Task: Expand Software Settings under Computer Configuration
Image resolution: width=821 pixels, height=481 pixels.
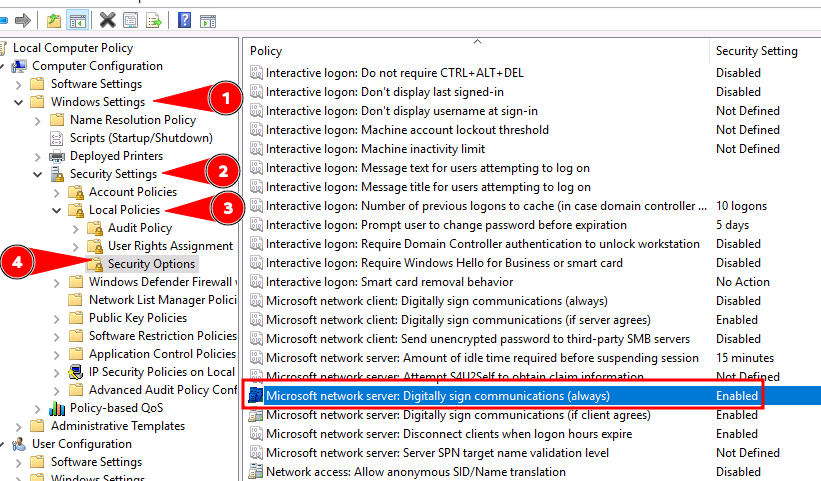Action: coord(19,85)
